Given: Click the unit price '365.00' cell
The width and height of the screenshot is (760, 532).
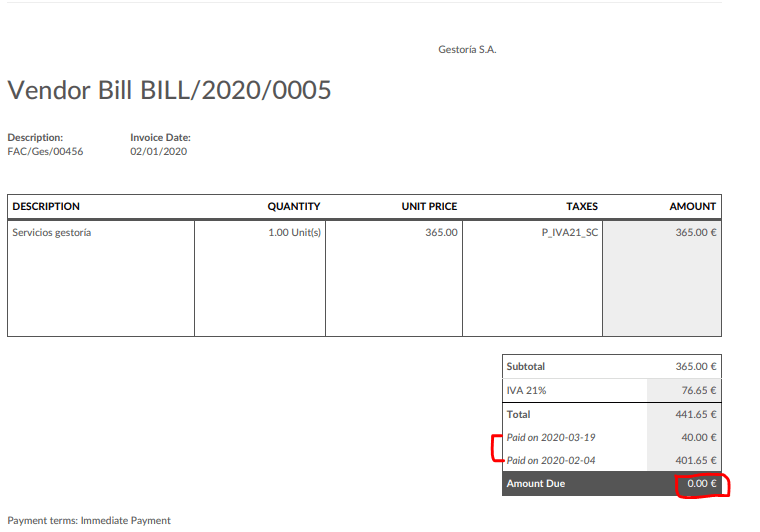Looking at the screenshot, I should (442, 233).
